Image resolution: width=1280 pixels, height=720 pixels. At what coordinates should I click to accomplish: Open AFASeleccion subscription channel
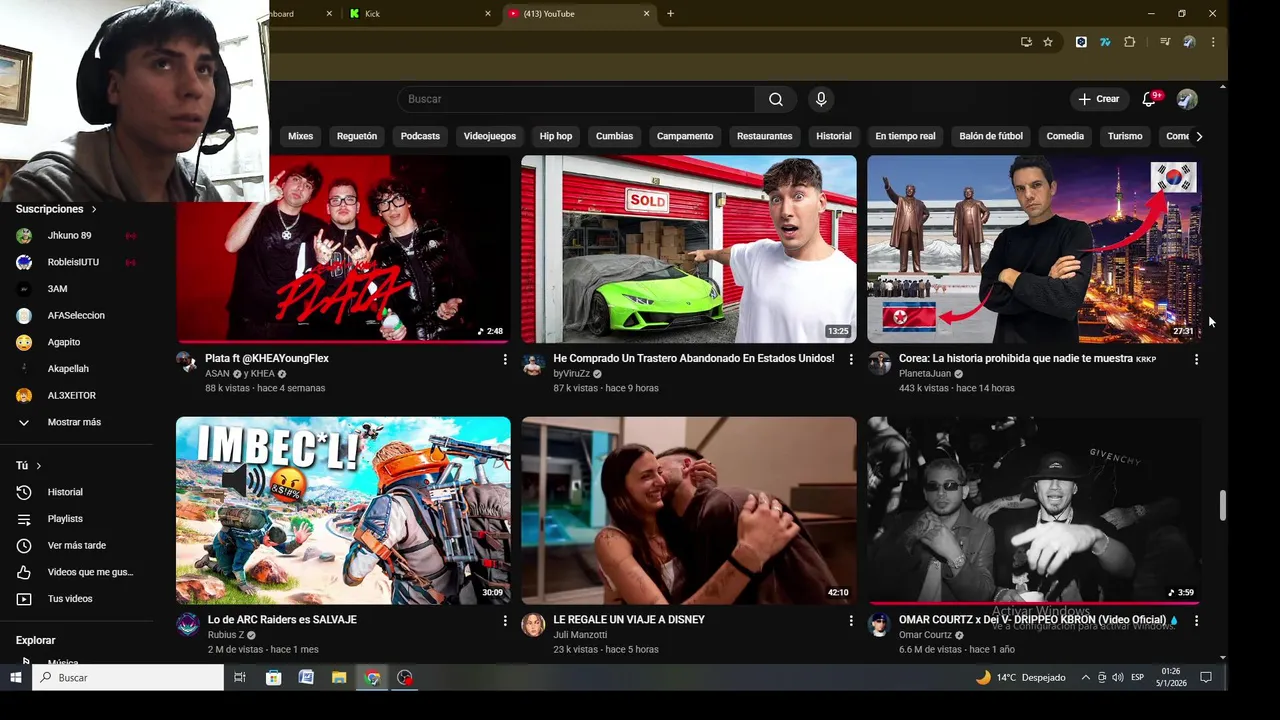coord(77,316)
